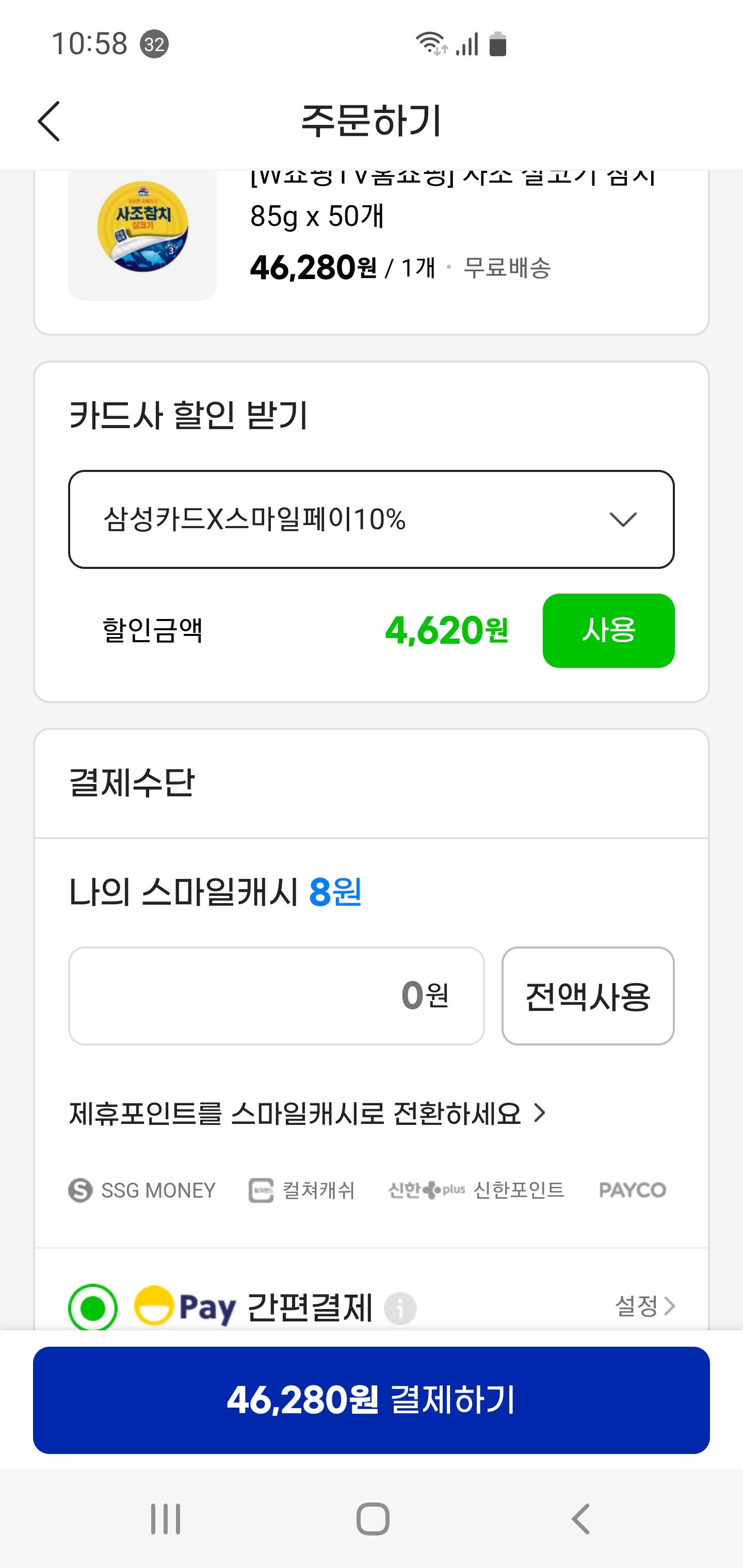The image size is (743, 1568).
Task: Go back using the header arrow
Action: point(49,121)
